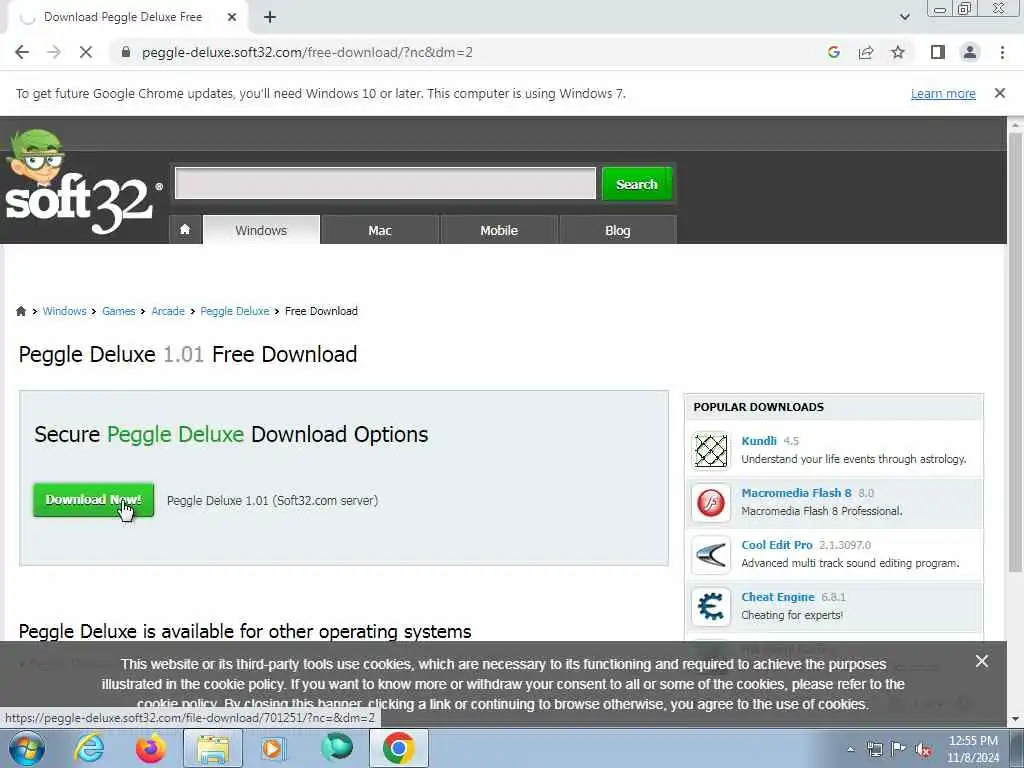The width and height of the screenshot is (1024, 768).
Task: Open the Chrome profile avatar
Action: 970,52
